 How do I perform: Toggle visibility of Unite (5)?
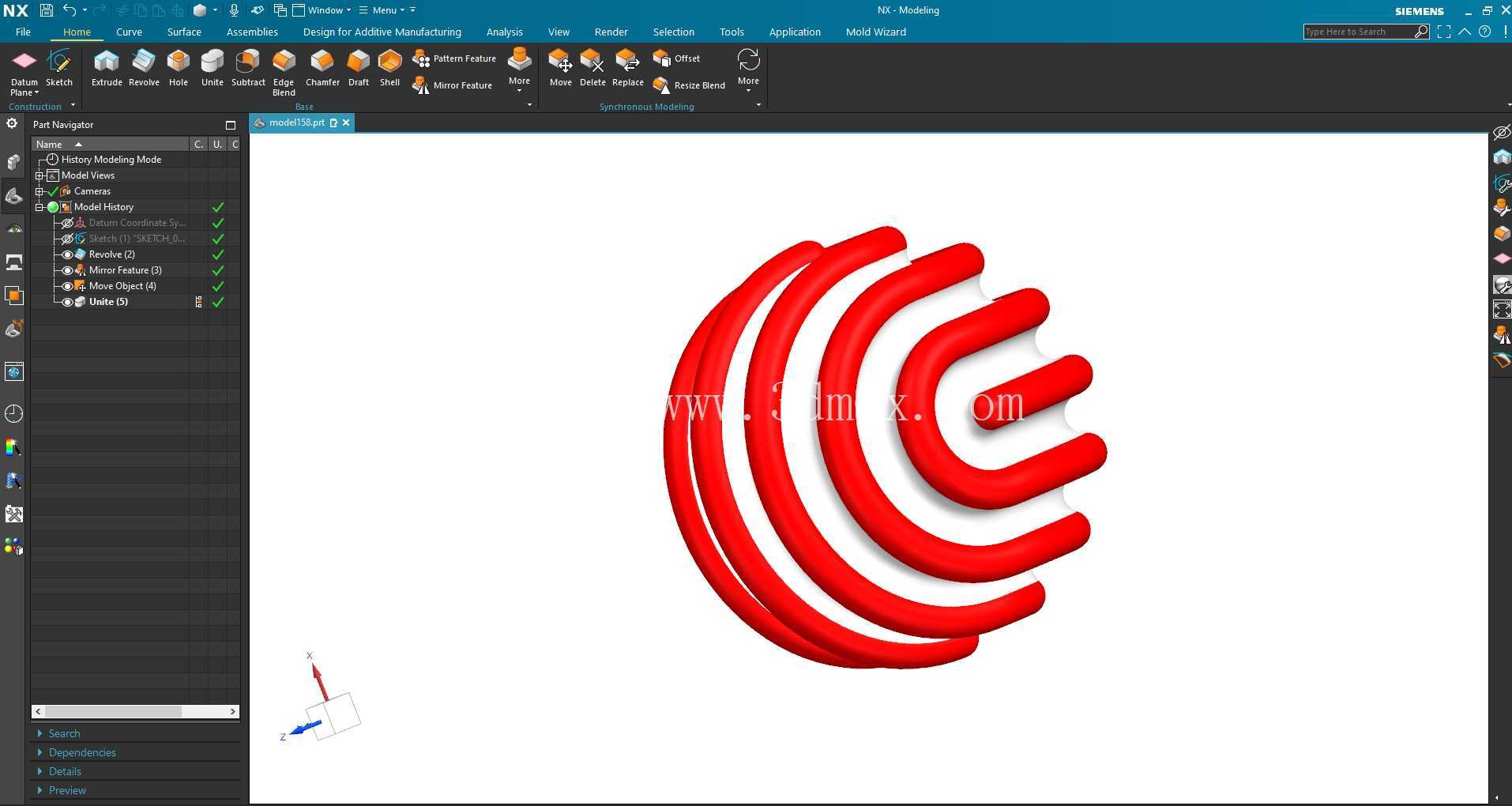coord(68,302)
